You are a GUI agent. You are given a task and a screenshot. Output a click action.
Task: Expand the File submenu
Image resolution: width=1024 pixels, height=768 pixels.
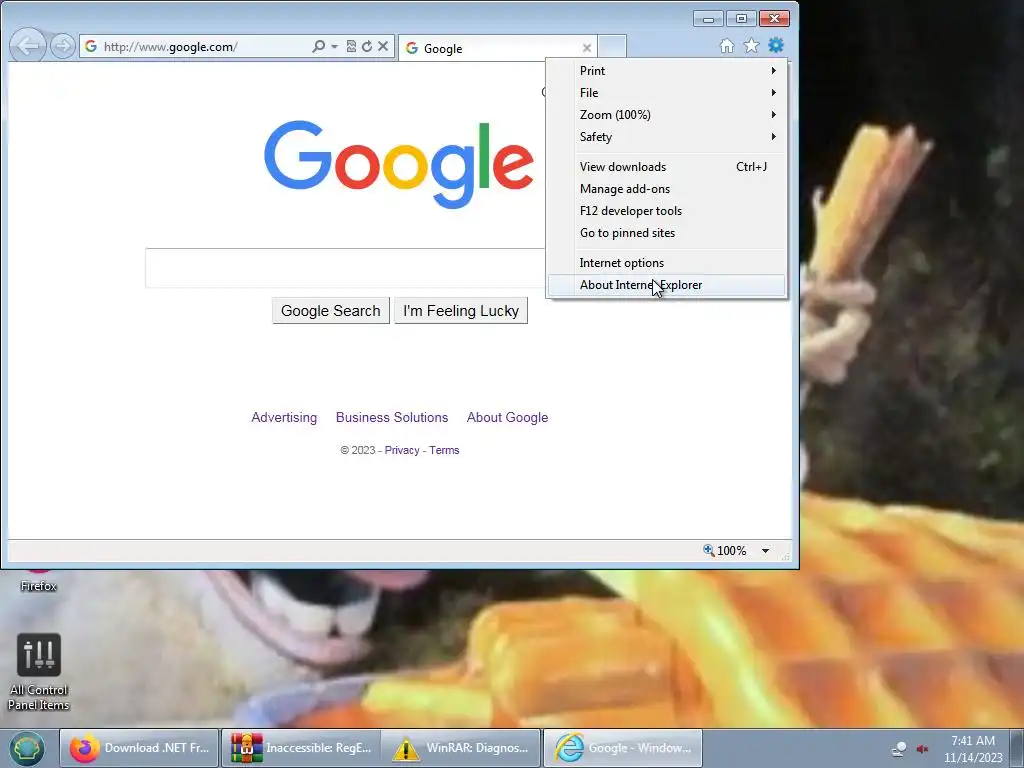pyautogui.click(x=667, y=93)
